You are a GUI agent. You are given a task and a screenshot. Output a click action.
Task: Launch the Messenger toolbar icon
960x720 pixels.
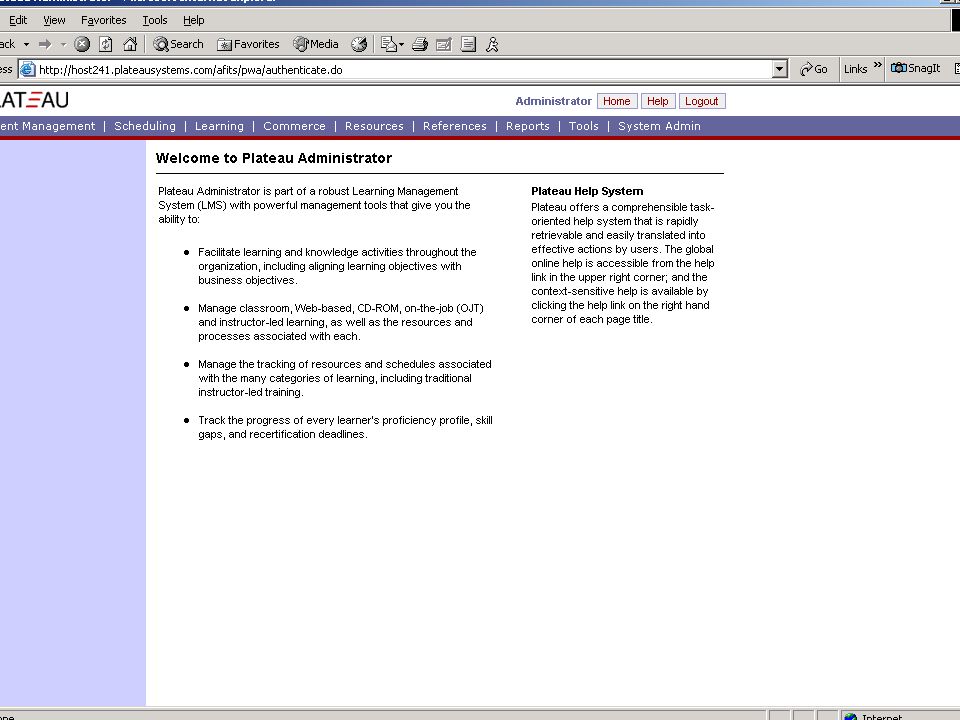[x=492, y=44]
